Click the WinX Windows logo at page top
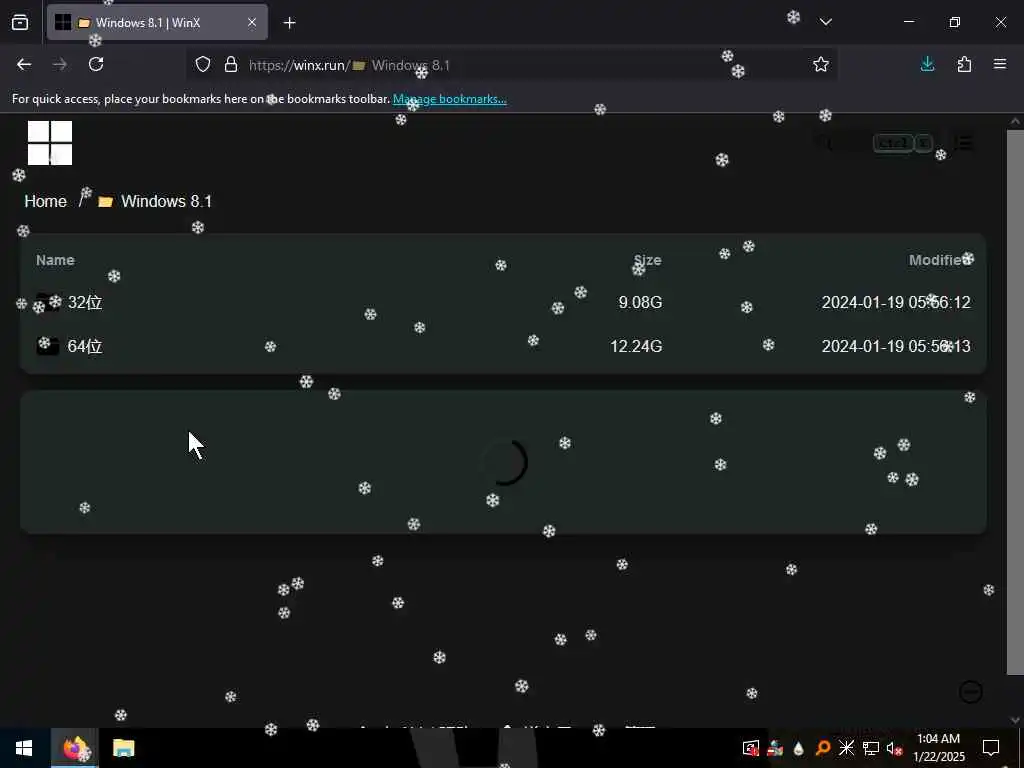Screen dimensions: 1024x768 pos(50,142)
